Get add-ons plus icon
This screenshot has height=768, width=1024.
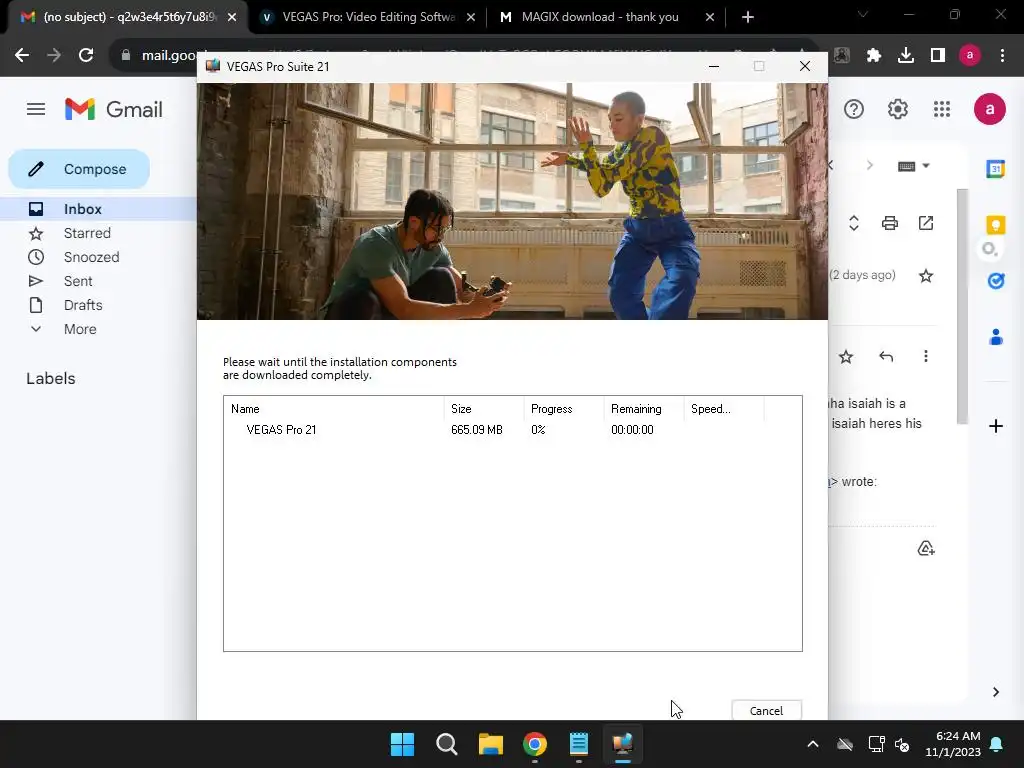[x=995, y=426]
